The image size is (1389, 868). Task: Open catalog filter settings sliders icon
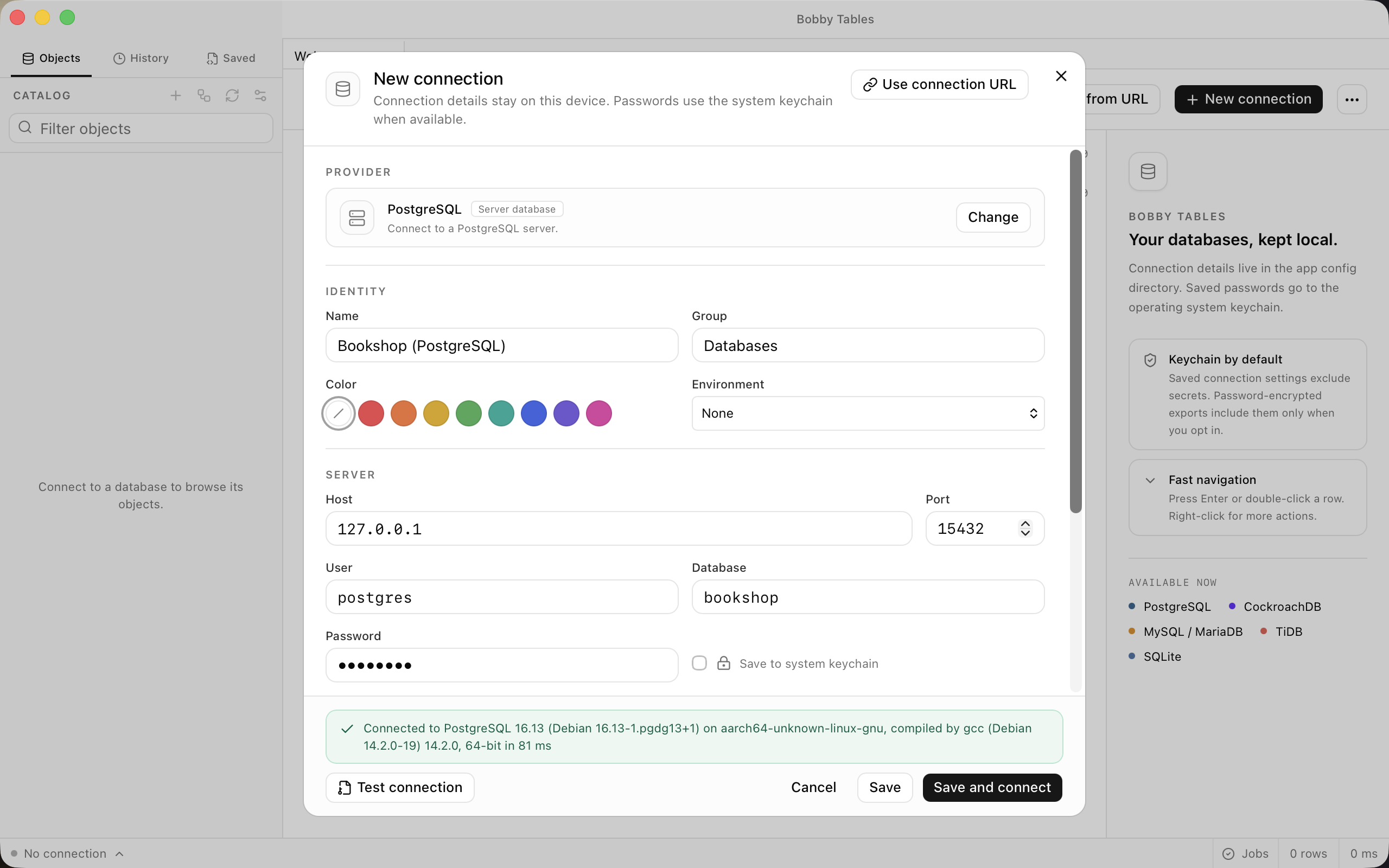(260, 95)
